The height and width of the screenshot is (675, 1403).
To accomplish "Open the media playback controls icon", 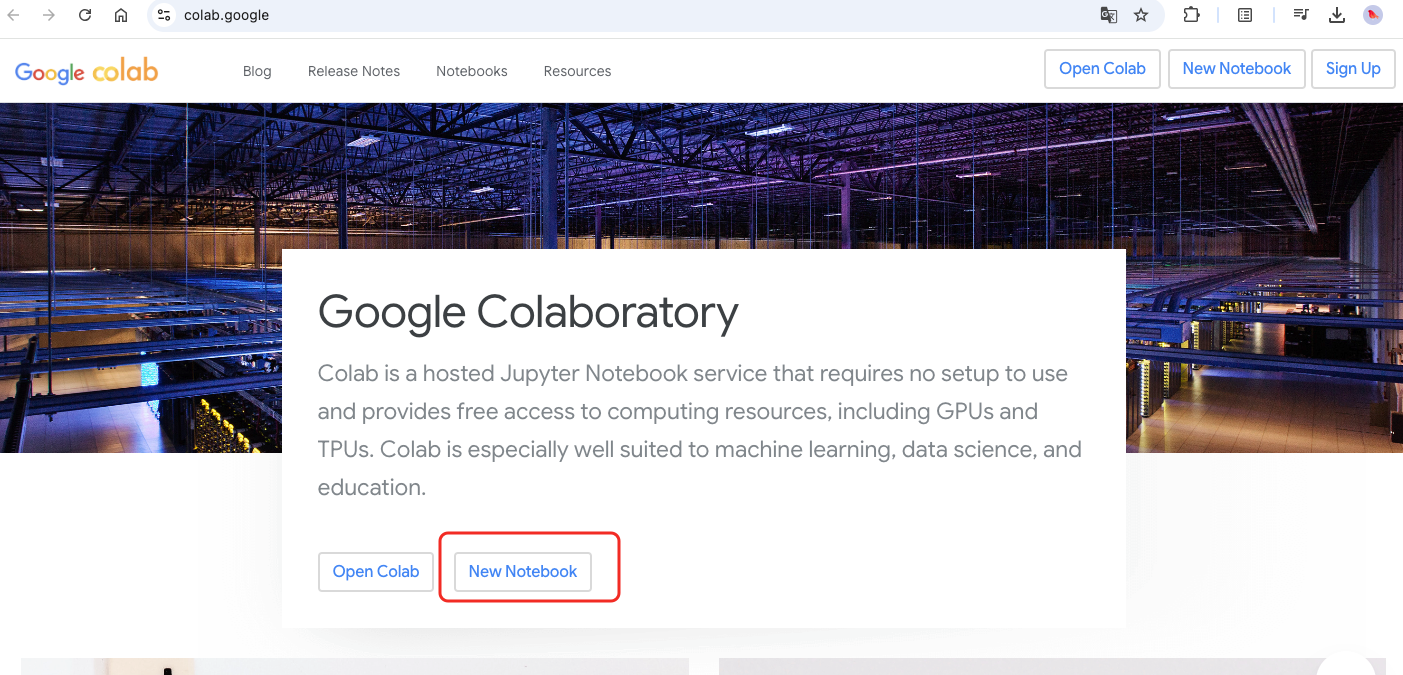I will coord(1301,15).
